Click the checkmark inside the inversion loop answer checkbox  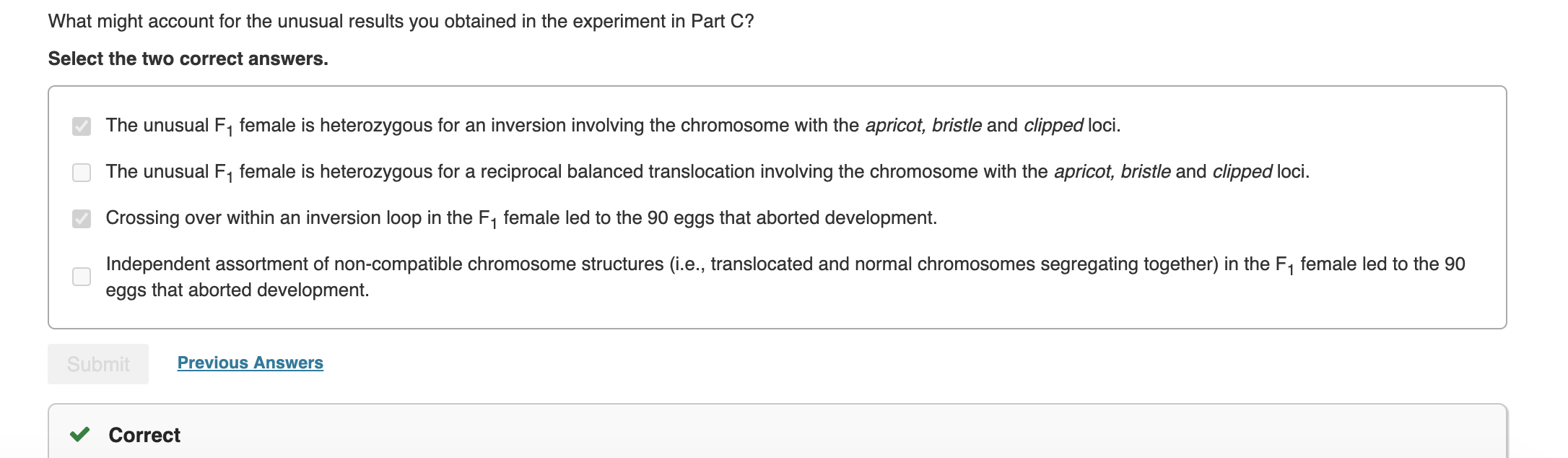coord(81,217)
